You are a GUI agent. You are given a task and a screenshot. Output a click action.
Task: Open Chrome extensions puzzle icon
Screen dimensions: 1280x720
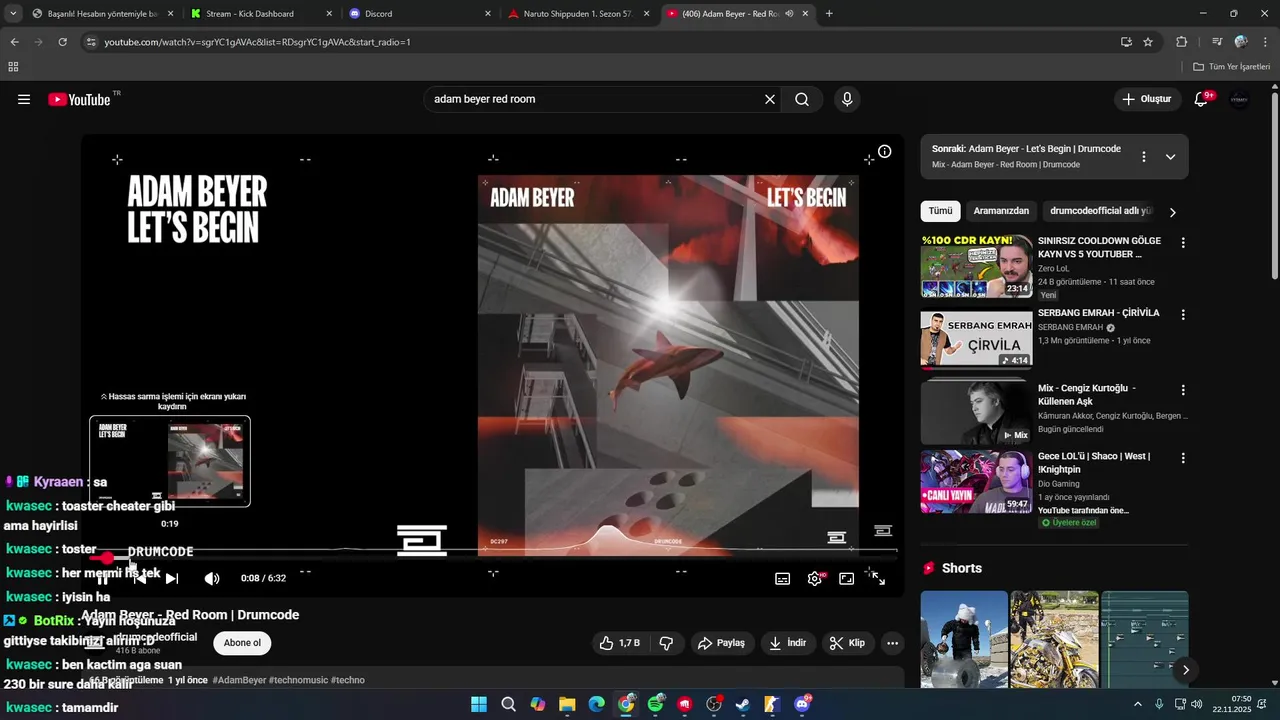coord(1181,42)
